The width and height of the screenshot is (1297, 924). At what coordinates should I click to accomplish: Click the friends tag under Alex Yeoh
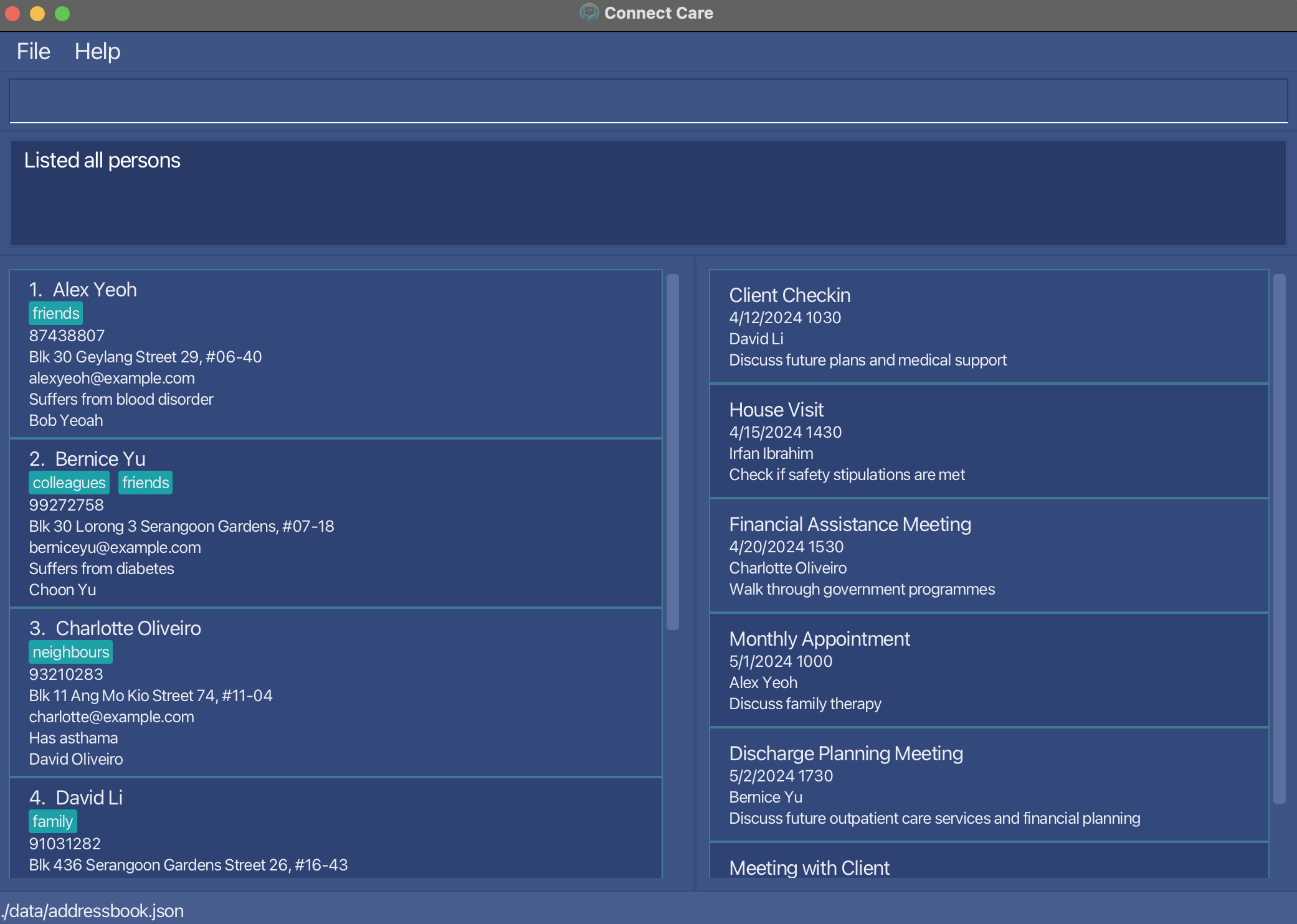[x=56, y=313]
